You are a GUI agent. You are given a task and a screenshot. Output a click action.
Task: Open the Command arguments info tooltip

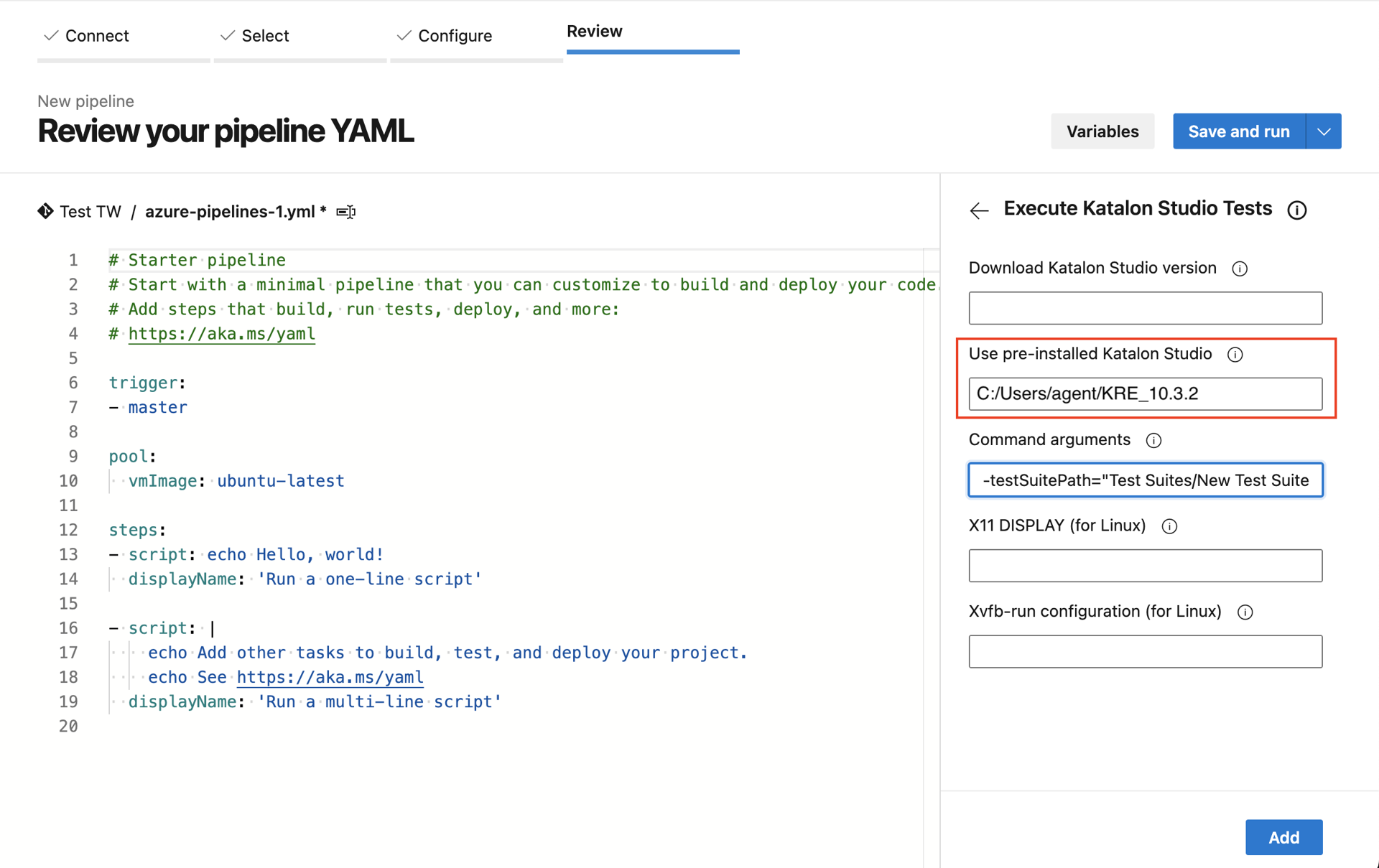(x=1154, y=440)
